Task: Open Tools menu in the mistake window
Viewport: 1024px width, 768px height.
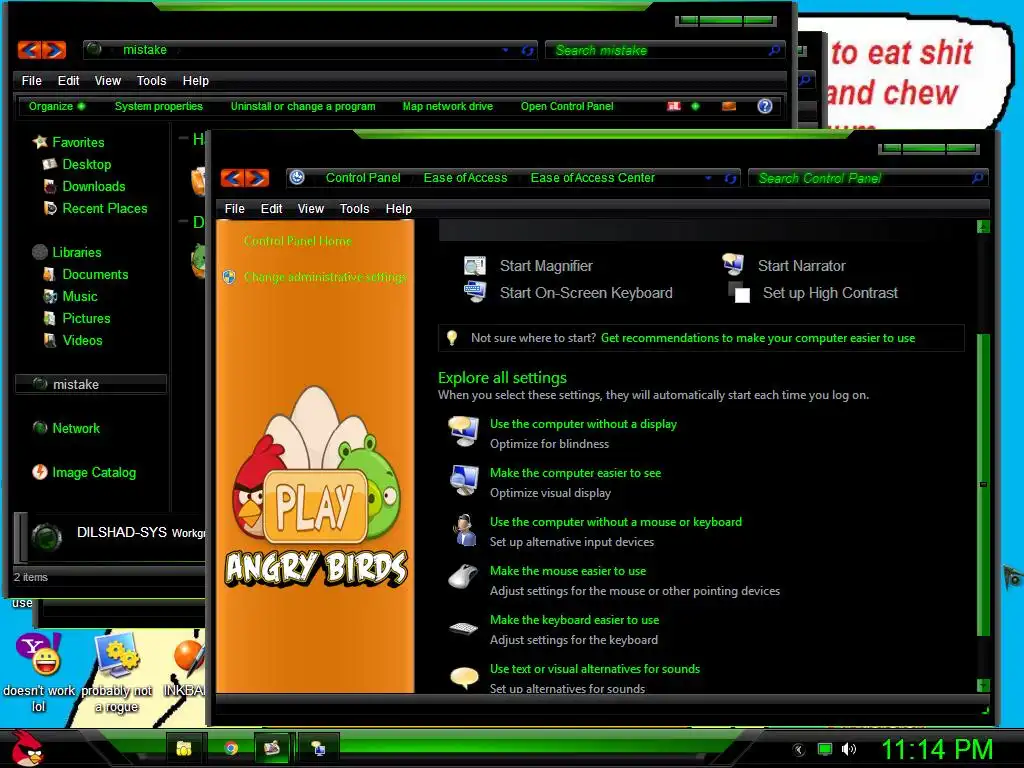Action: tap(152, 80)
